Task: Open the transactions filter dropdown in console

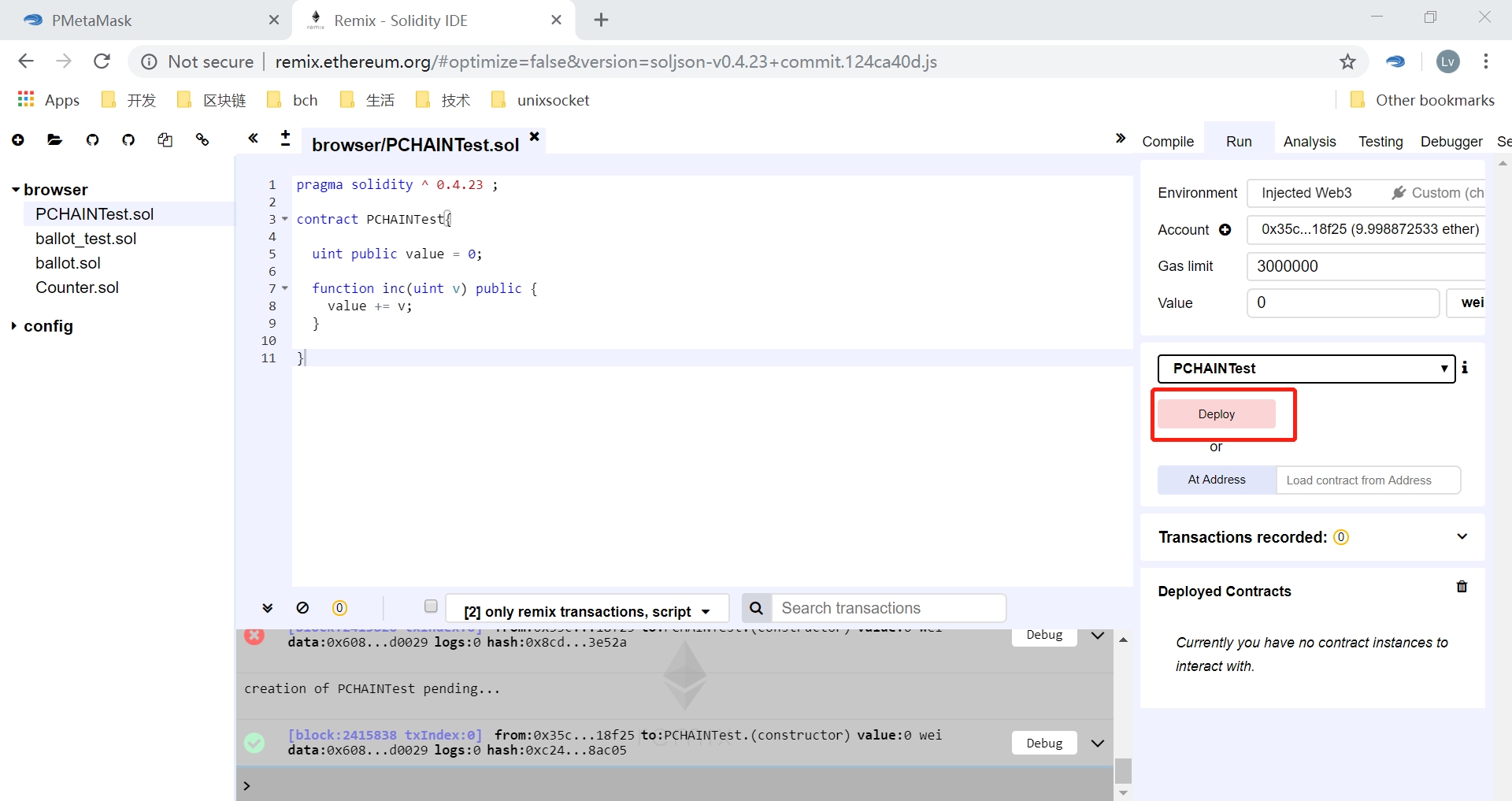Action: point(587,611)
